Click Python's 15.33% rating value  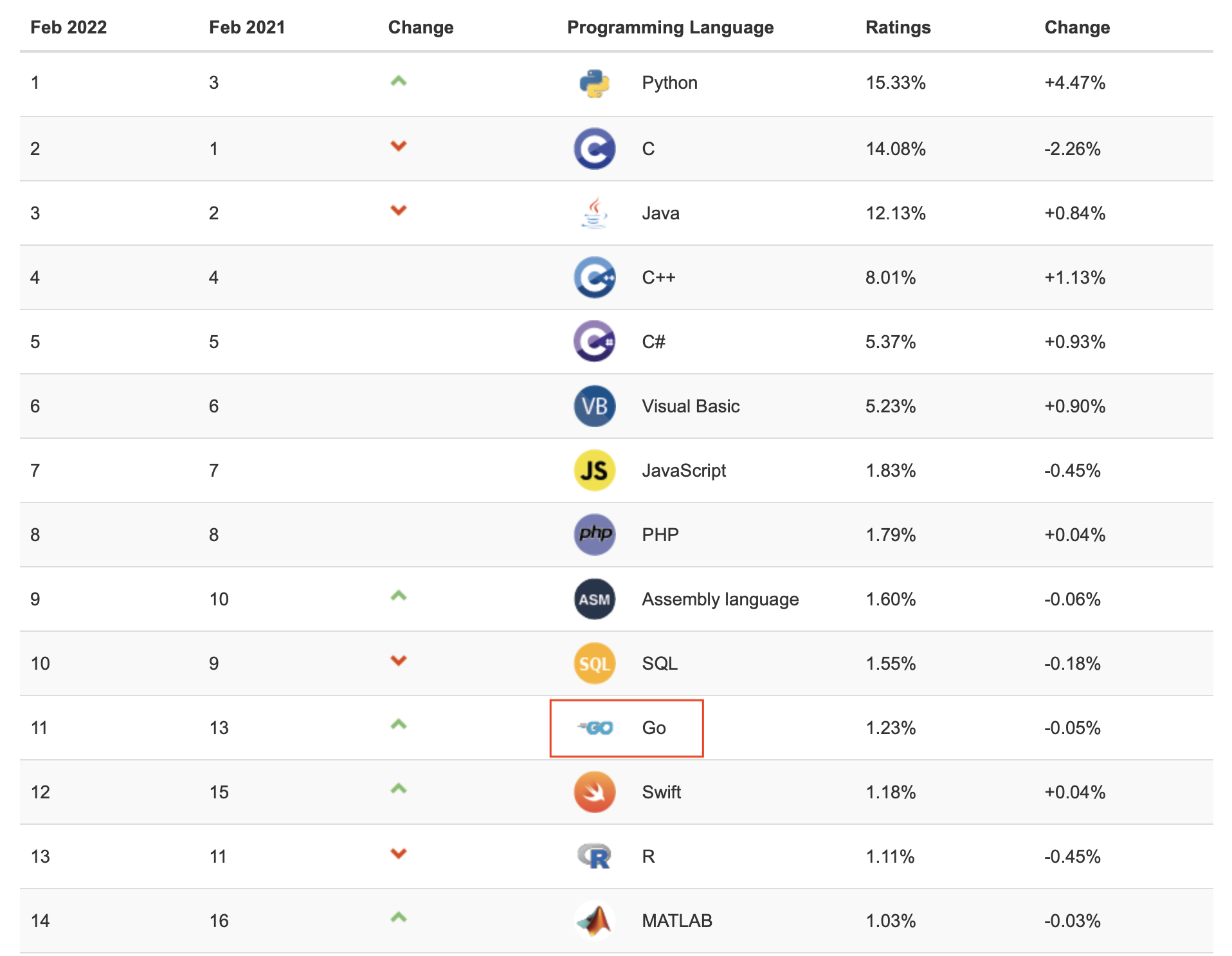[895, 83]
